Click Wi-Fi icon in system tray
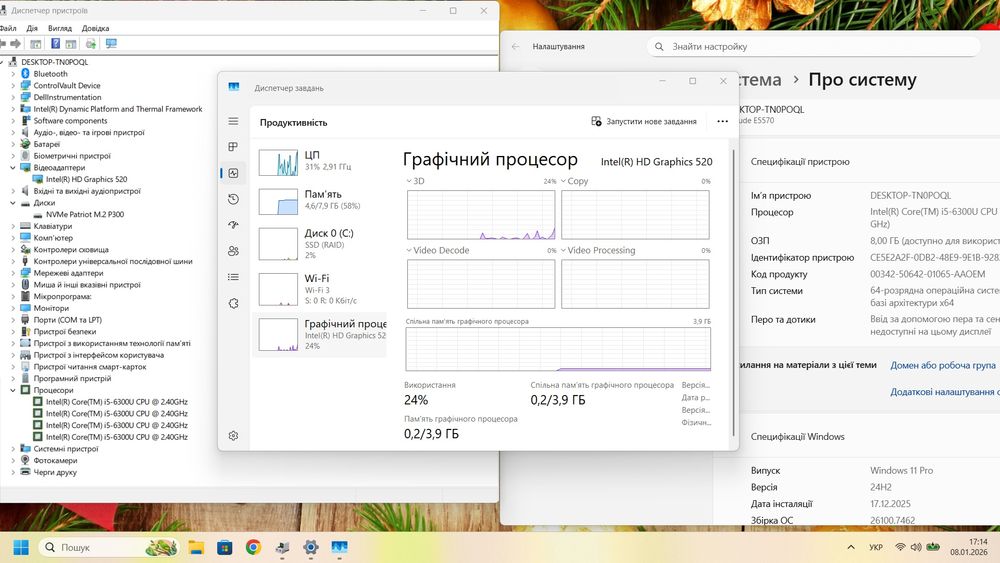1000x563 pixels. tap(900, 547)
